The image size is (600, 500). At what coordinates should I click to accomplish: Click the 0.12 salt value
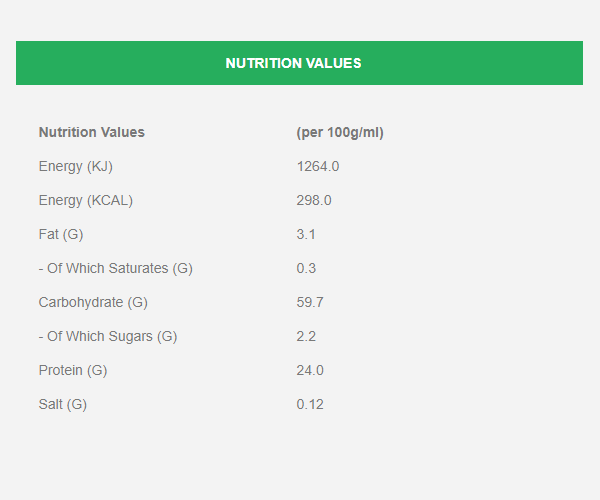tap(310, 405)
